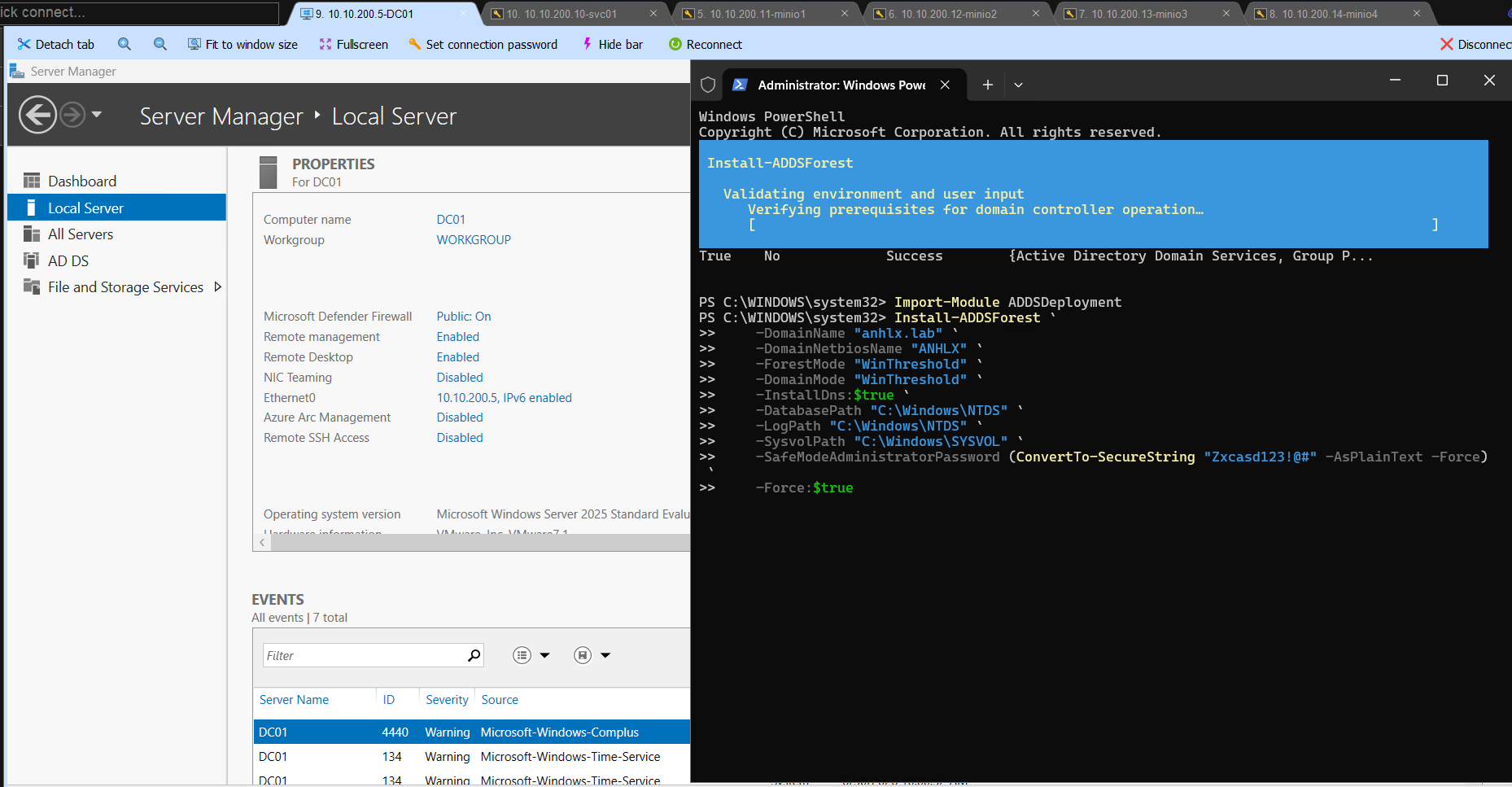Screen dimensions: 1512x787
Task: Expand save query dropdown arrow
Action: (x=605, y=655)
